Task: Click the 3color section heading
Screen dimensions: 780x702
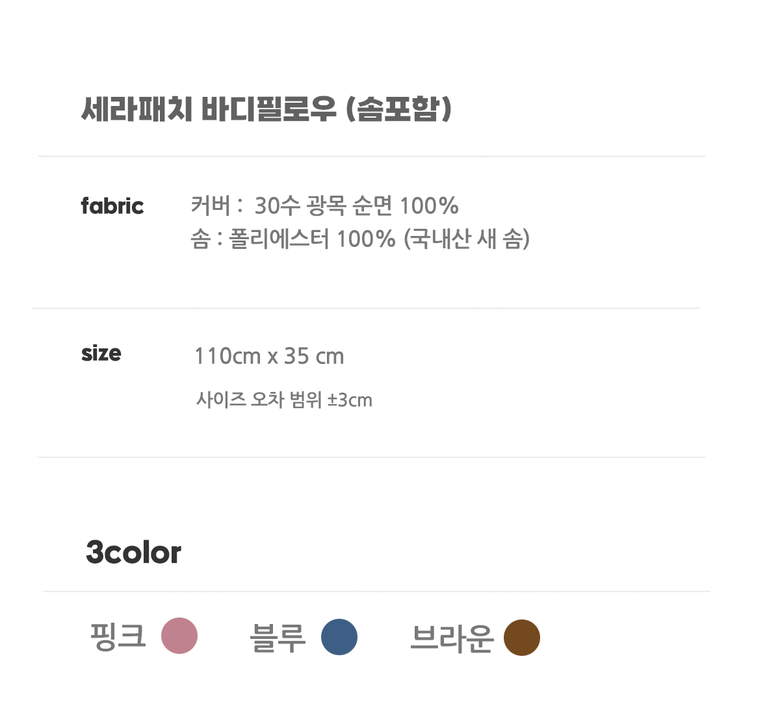Action: (x=133, y=552)
